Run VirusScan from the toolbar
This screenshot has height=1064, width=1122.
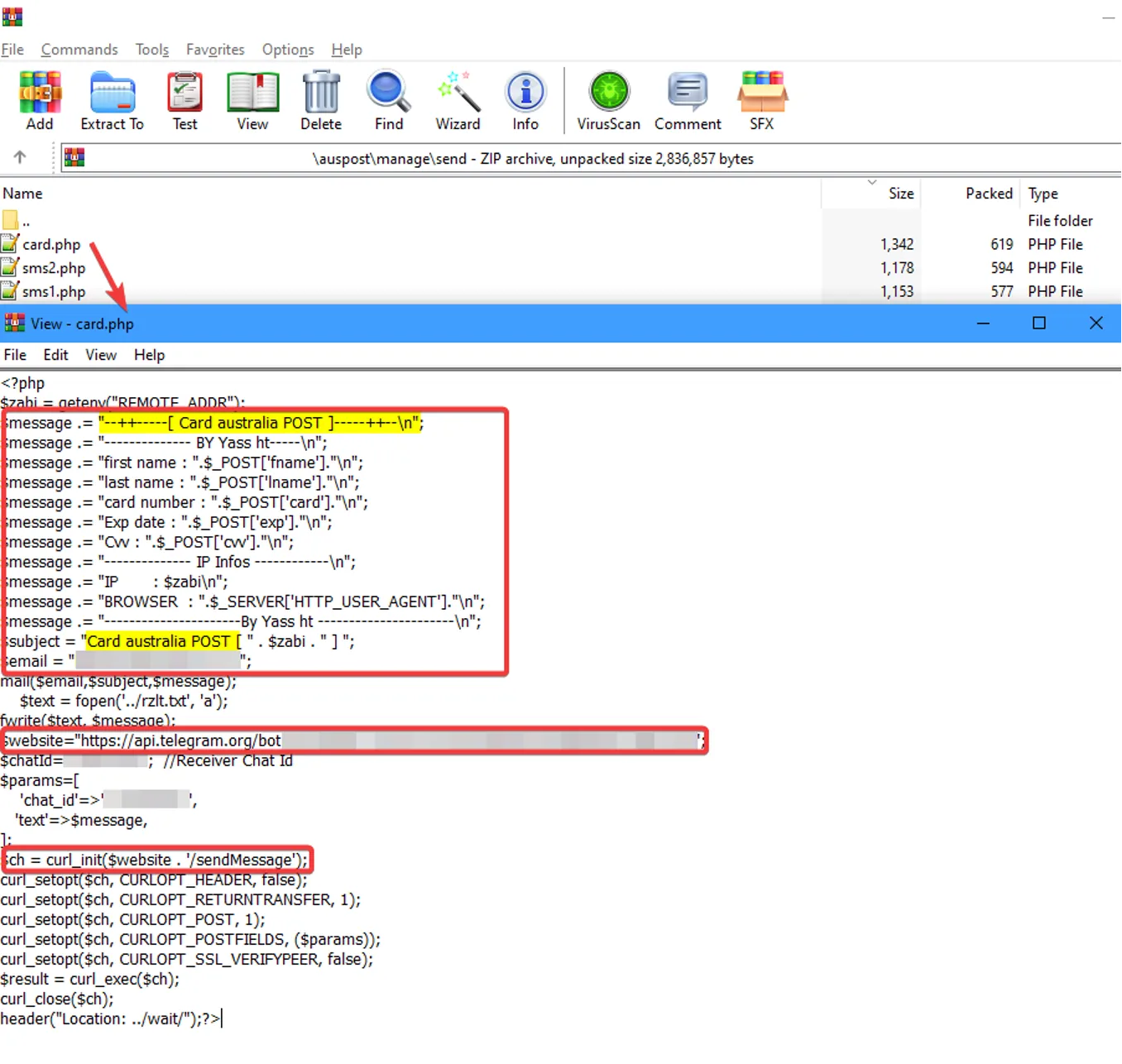point(609,100)
